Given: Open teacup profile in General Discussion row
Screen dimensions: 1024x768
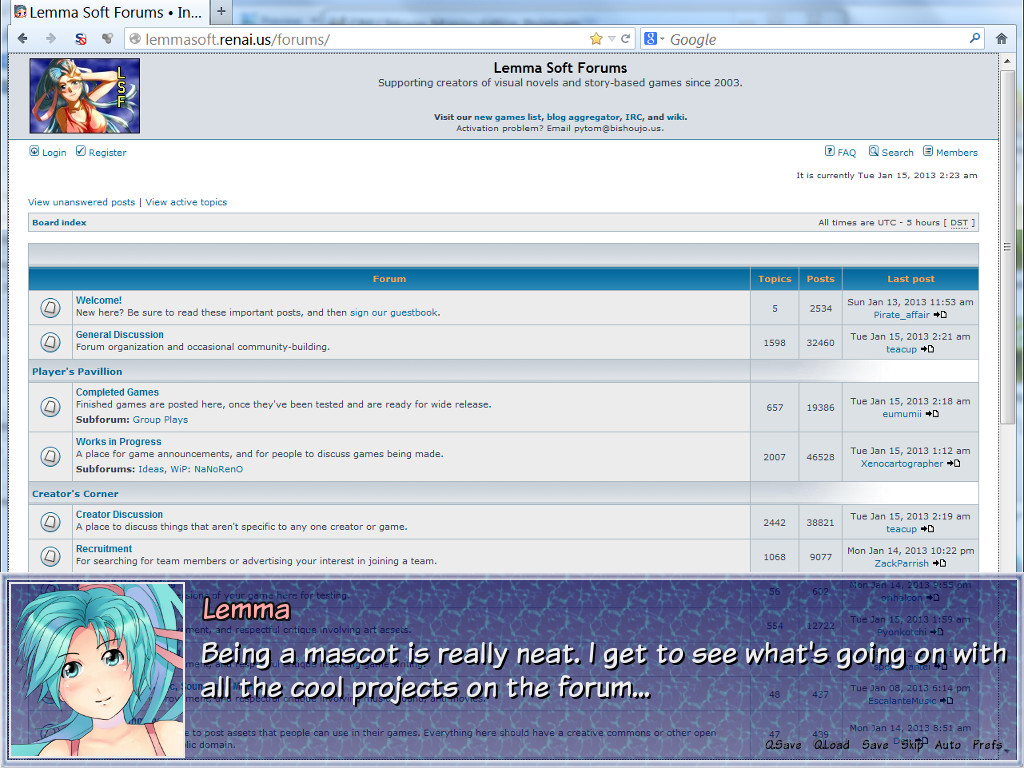Looking at the screenshot, I should (x=901, y=349).
